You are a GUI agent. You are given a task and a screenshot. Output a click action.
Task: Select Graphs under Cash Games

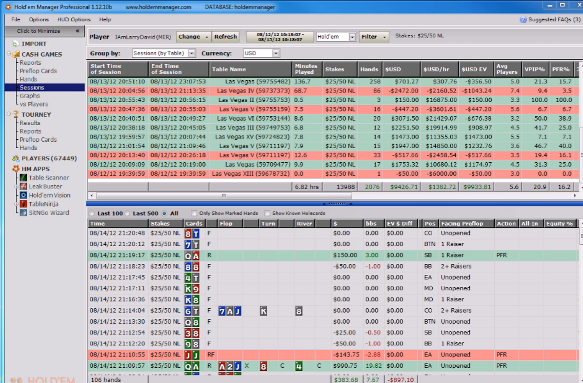[29, 96]
